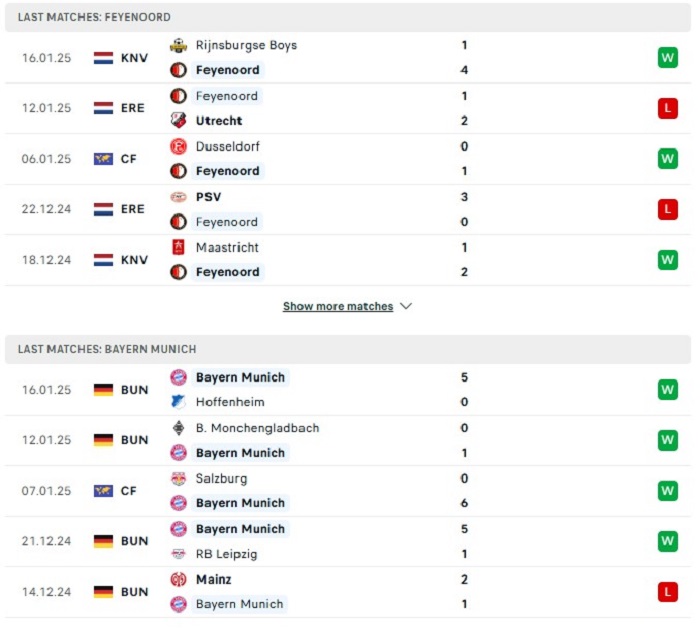Open the Last Matches: Feyenoord header
700x629 pixels.
point(348,17)
